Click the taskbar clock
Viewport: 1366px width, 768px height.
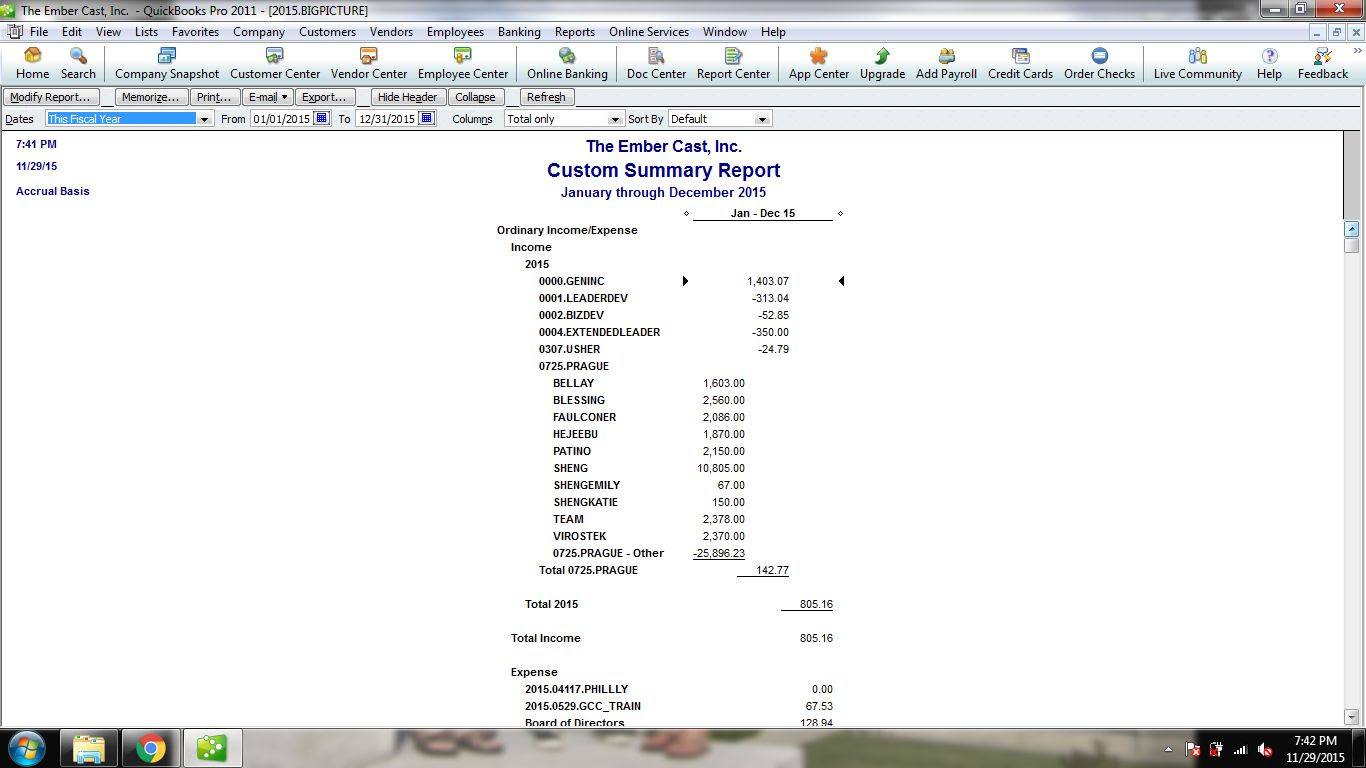coord(1315,749)
